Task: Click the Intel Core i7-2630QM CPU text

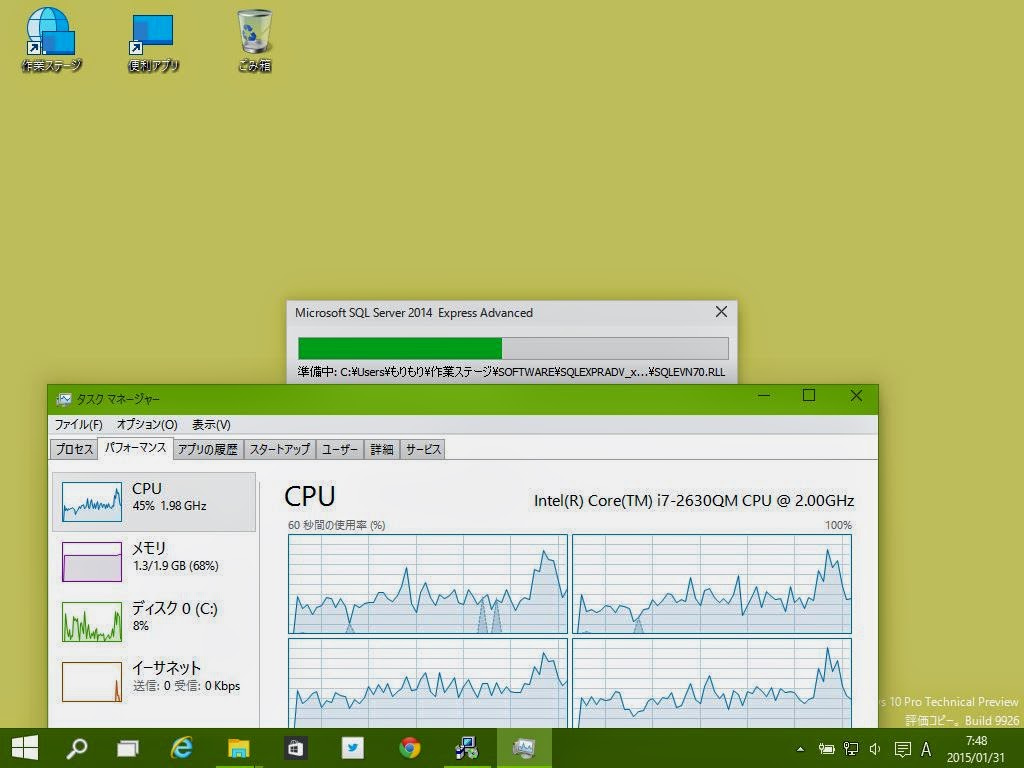Action: click(694, 501)
